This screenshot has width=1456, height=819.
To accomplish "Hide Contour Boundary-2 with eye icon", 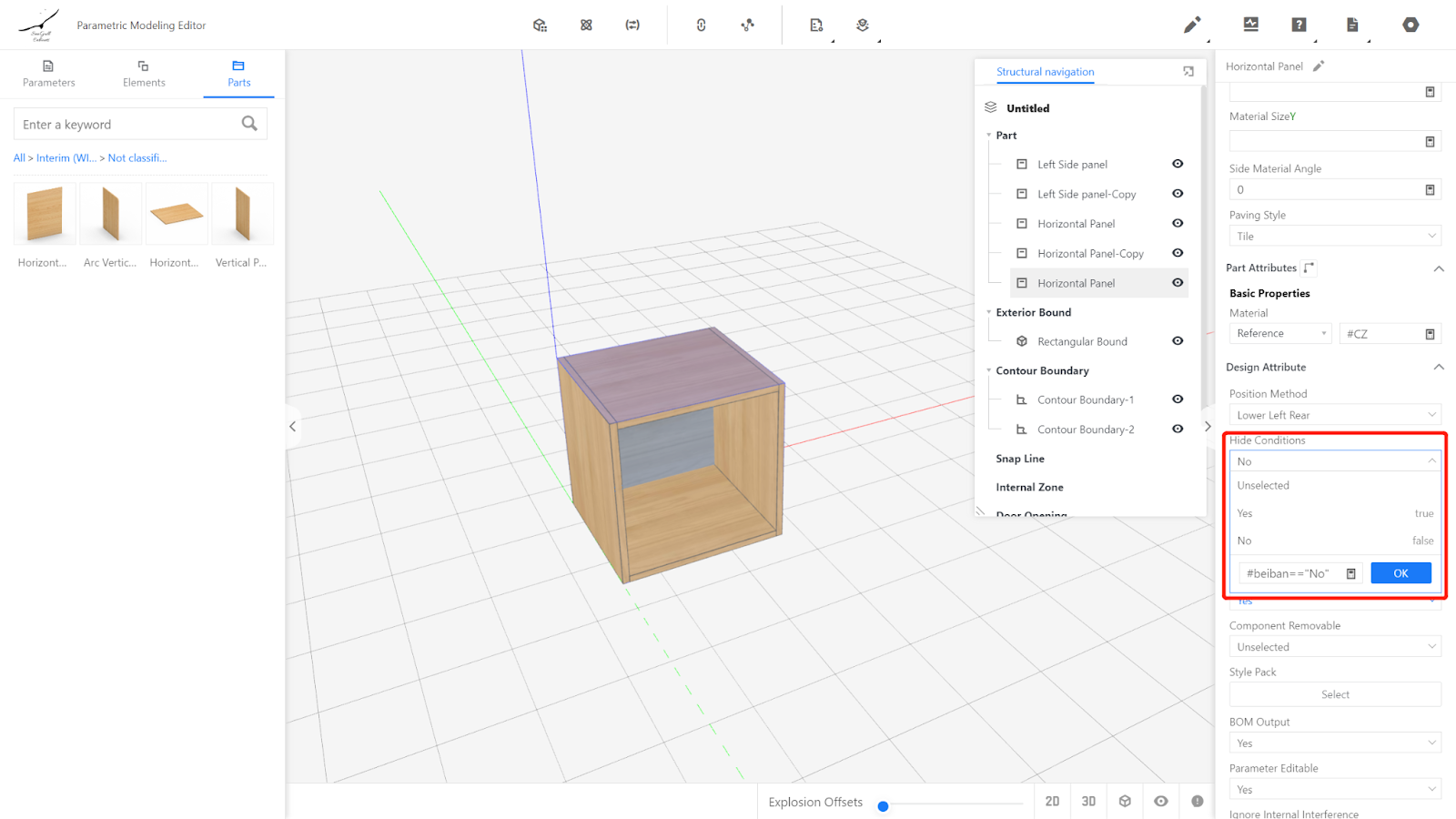I will 1178,429.
